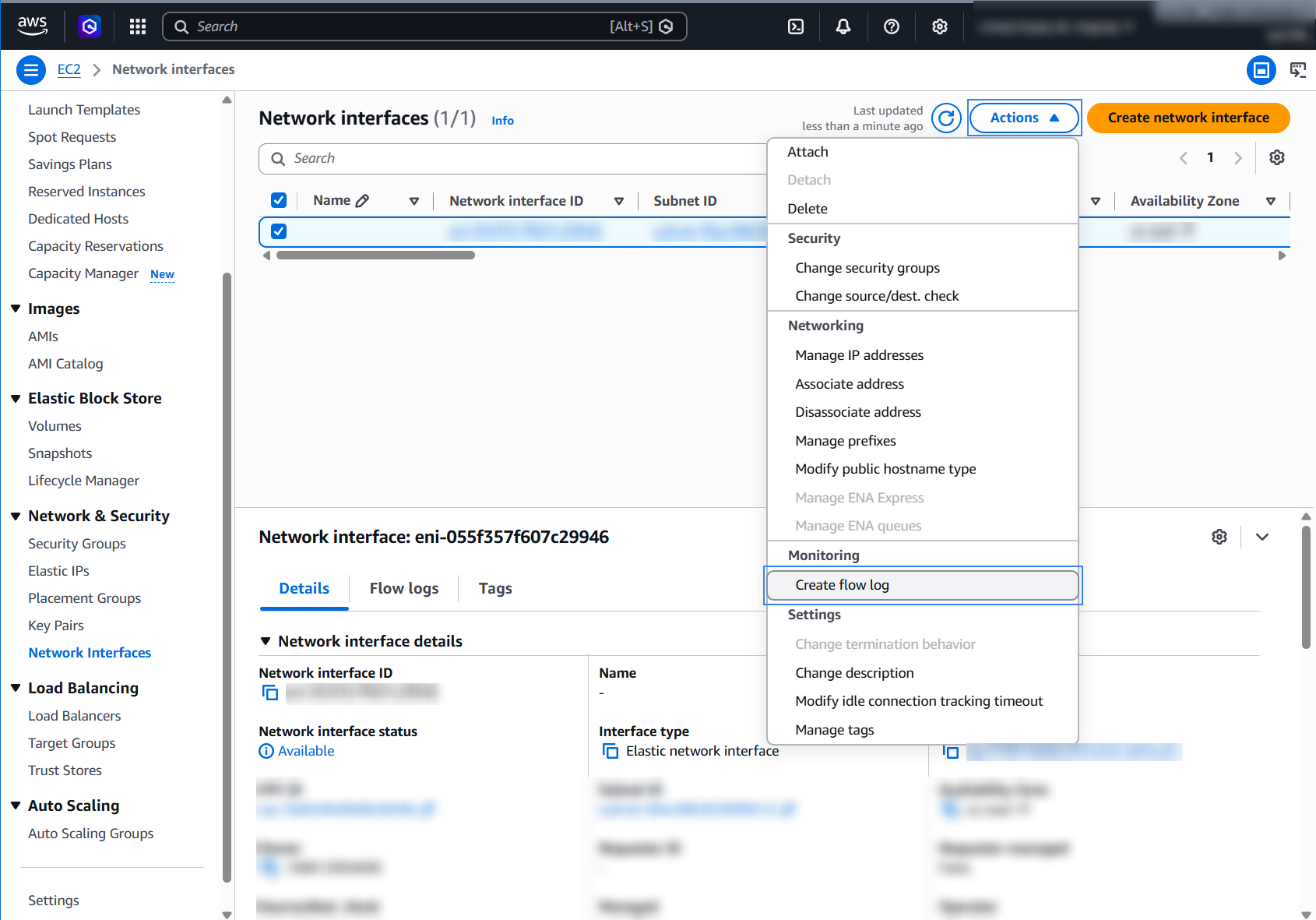Collapse the Images section in the sidebar
1316x920 pixels.
[x=16, y=308]
